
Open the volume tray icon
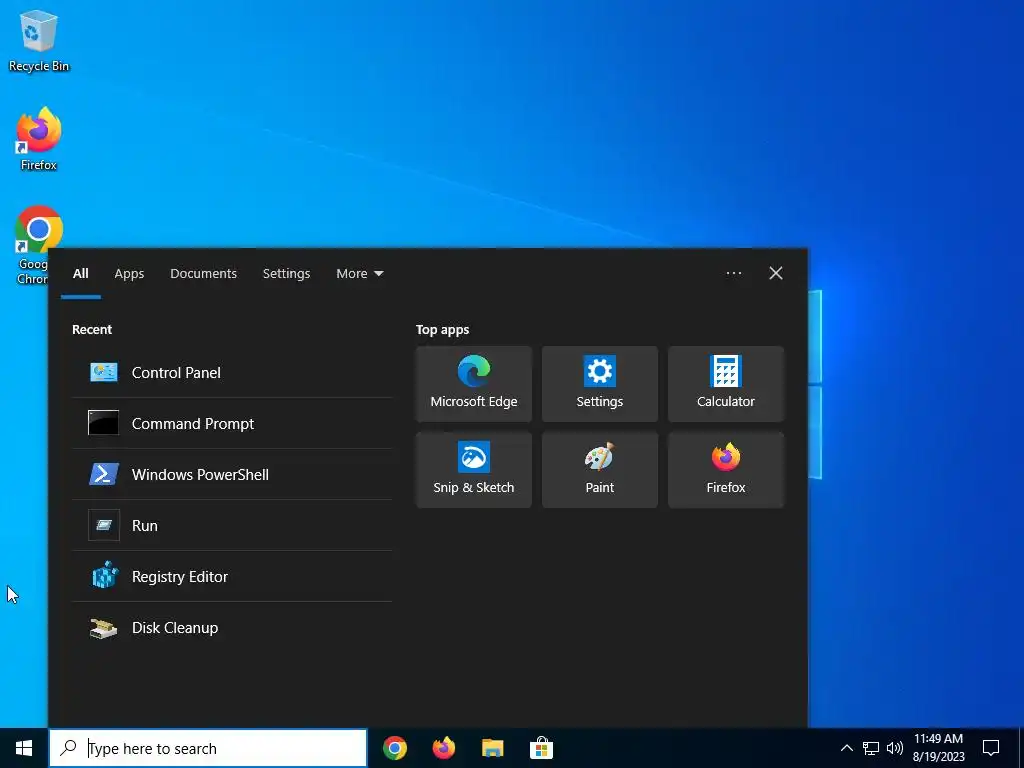click(895, 748)
